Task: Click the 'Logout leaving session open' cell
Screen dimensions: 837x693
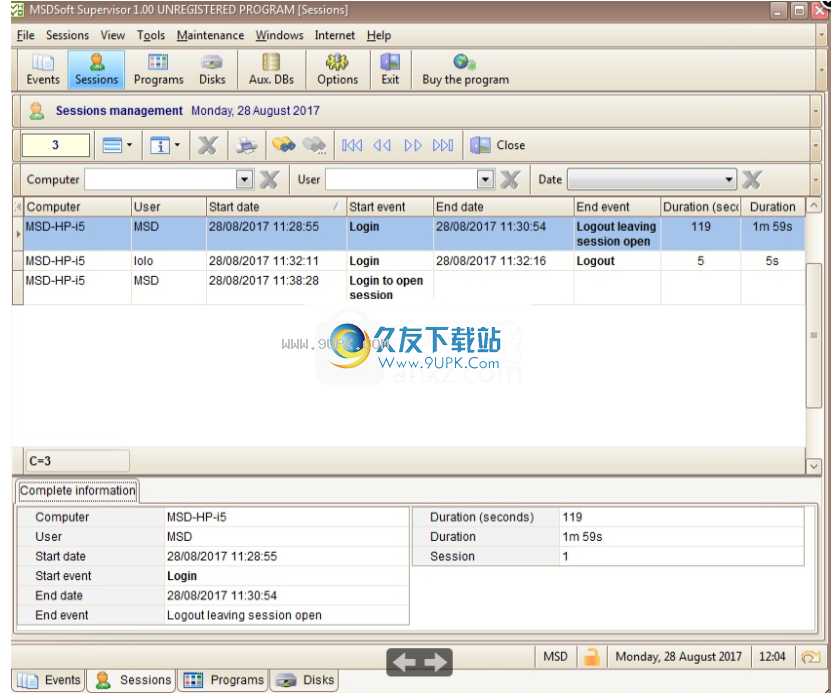Action: point(617,234)
